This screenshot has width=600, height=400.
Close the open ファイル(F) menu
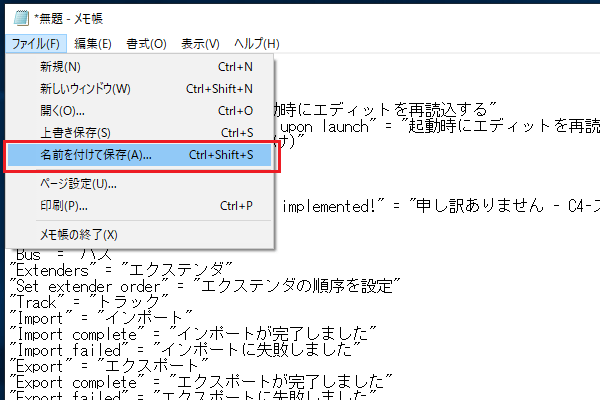[35, 44]
